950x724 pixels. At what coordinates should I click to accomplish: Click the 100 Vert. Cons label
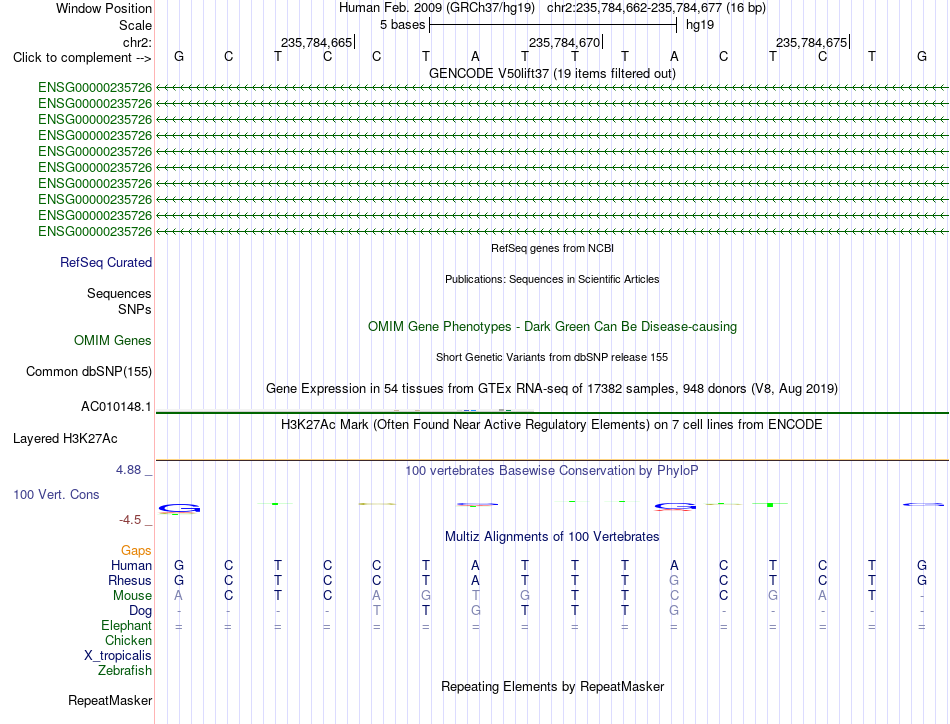[56, 494]
